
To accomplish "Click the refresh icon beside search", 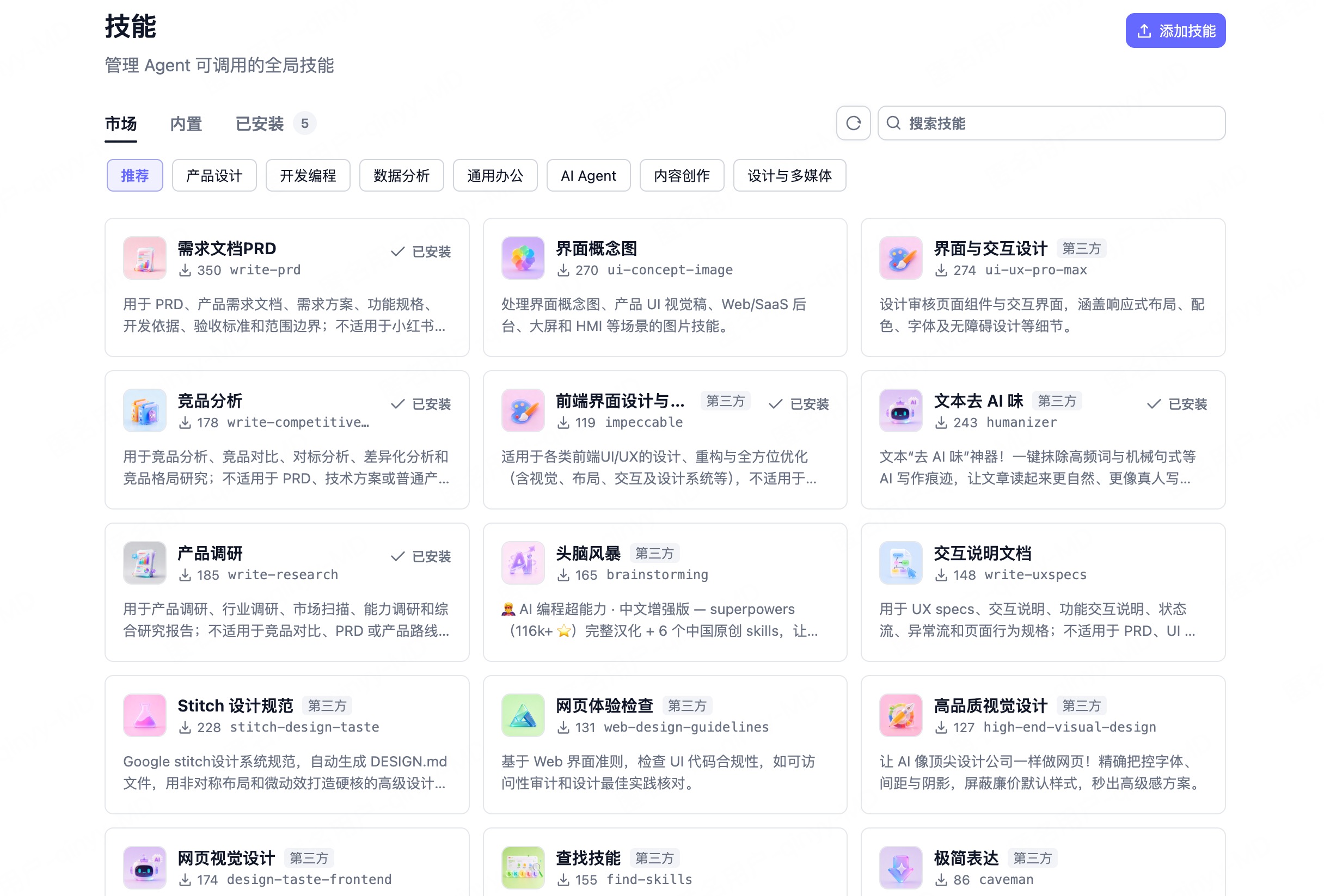I will tap(853, 123).
